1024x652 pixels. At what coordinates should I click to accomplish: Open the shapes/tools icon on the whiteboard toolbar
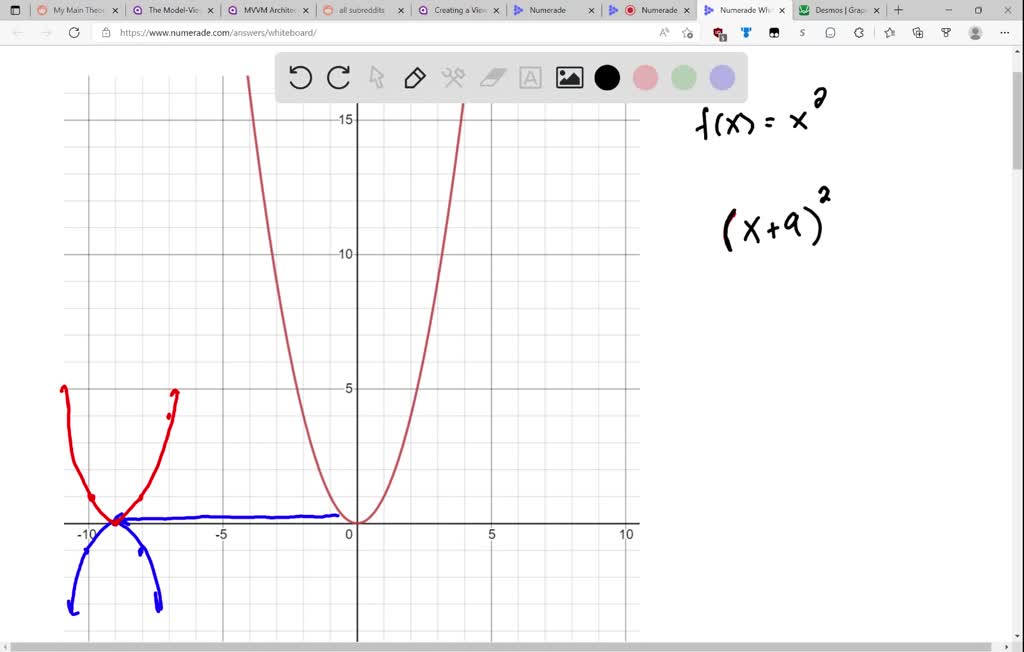pyautogui.click(x=453, y=78)
